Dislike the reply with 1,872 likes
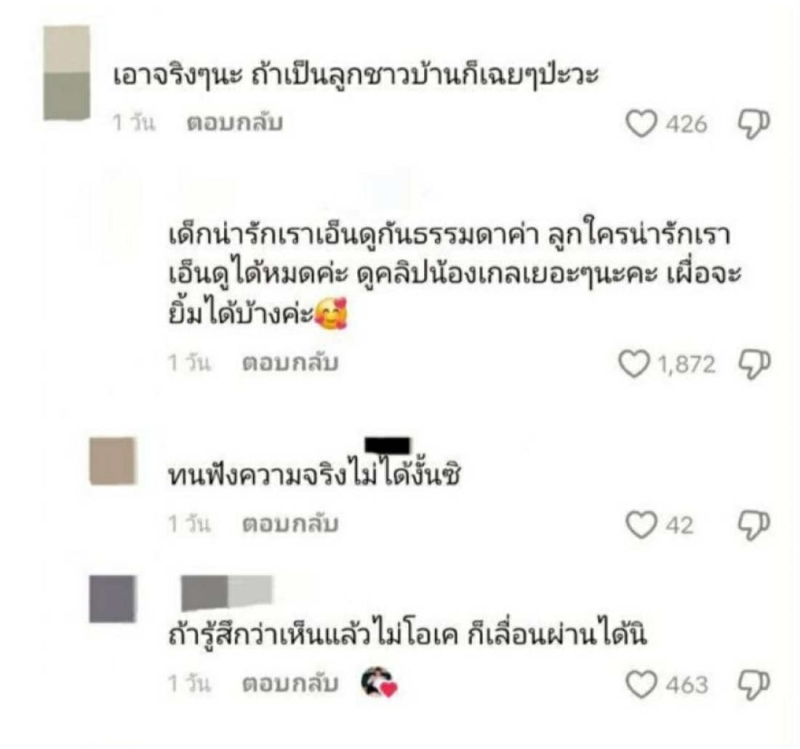The height and width of the screenshot is (749, 800). (x=754, y=364)
